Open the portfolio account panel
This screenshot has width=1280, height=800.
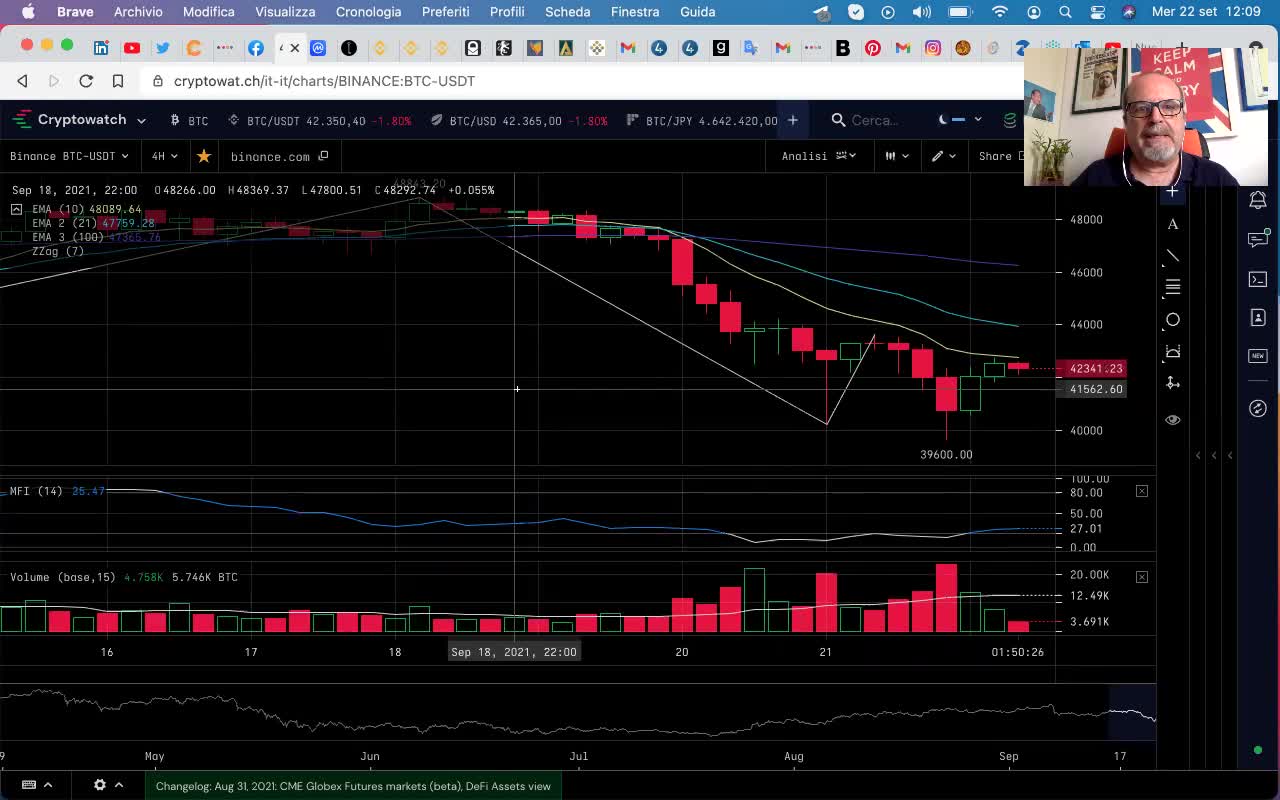[x=1258, y=317]
